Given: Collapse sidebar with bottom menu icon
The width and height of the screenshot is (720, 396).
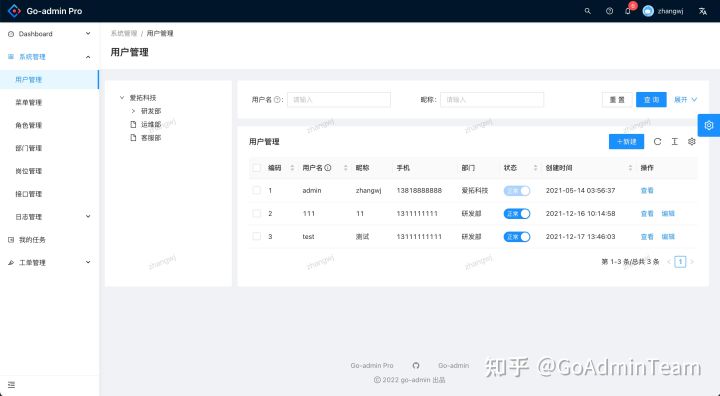Looking at the screenshot, I should pyautogui.click(x=11, y=385).
